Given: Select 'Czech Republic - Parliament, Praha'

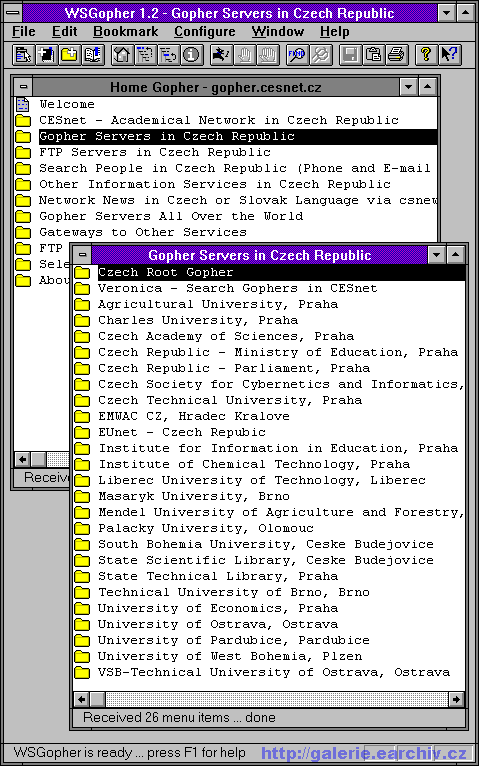Looking at the screenshot, I should 234,368.
